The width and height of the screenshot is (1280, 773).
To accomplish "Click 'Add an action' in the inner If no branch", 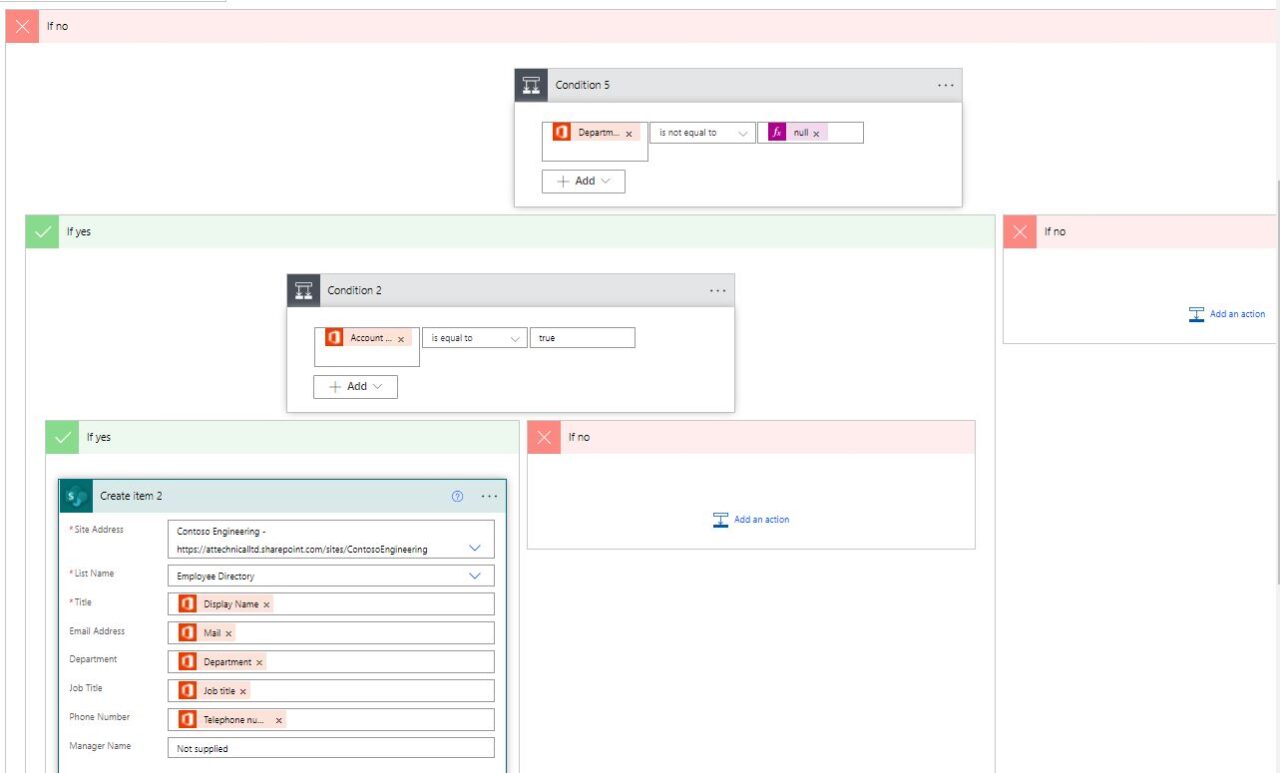I will [750, 519].
